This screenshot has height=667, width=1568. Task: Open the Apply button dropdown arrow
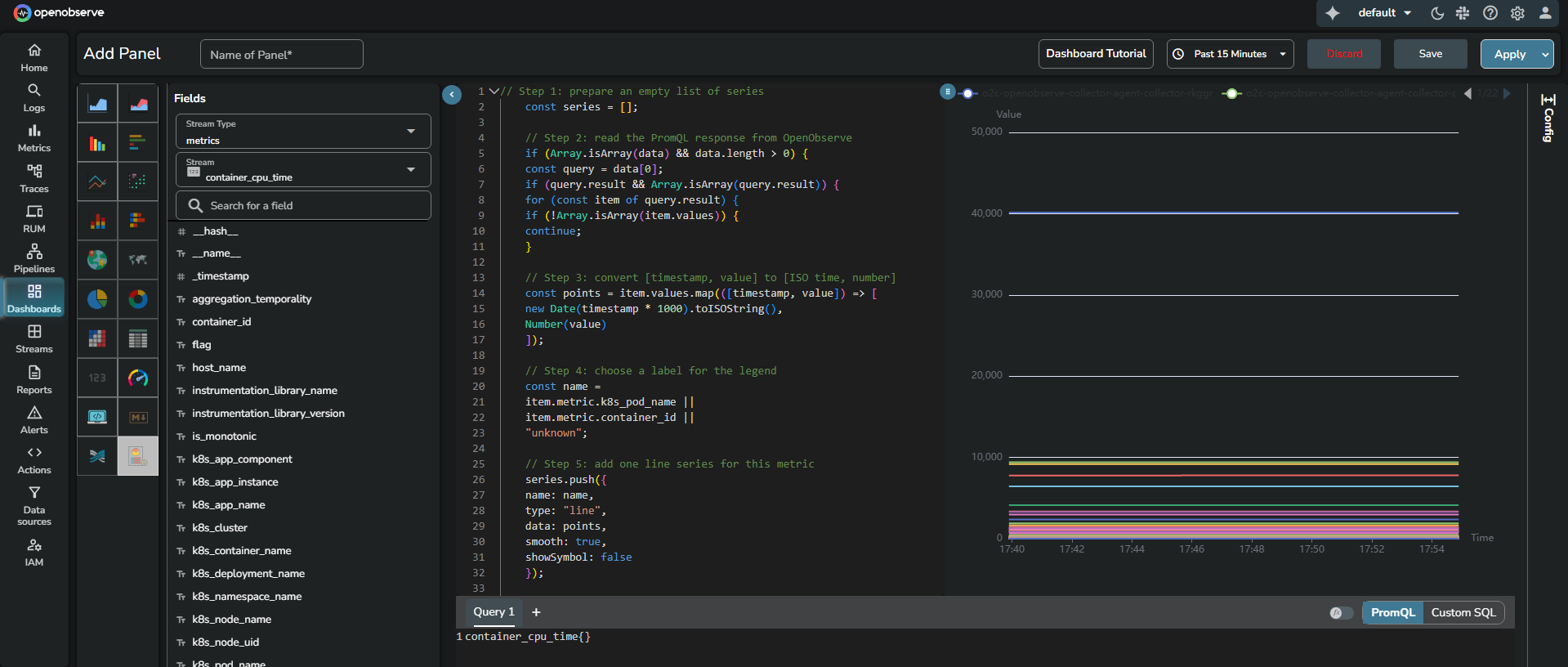pos(1545,54)
